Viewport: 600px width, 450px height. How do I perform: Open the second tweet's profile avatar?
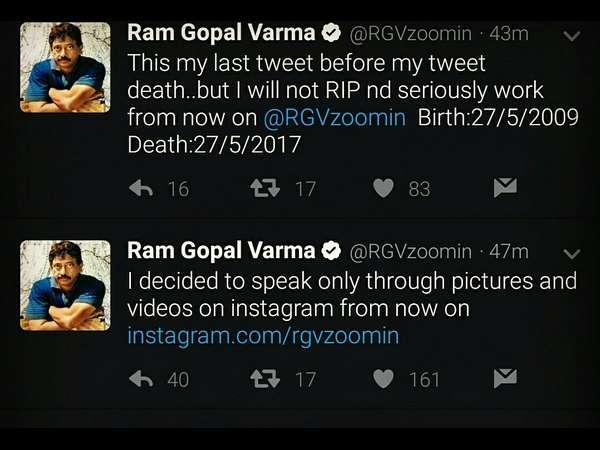[x=65, y=285]
